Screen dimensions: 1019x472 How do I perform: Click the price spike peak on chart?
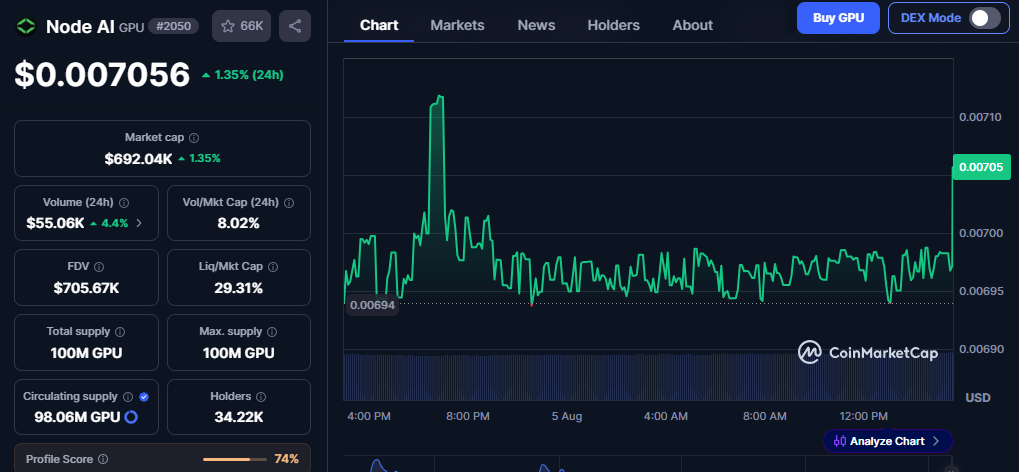(x=440, y=98)
